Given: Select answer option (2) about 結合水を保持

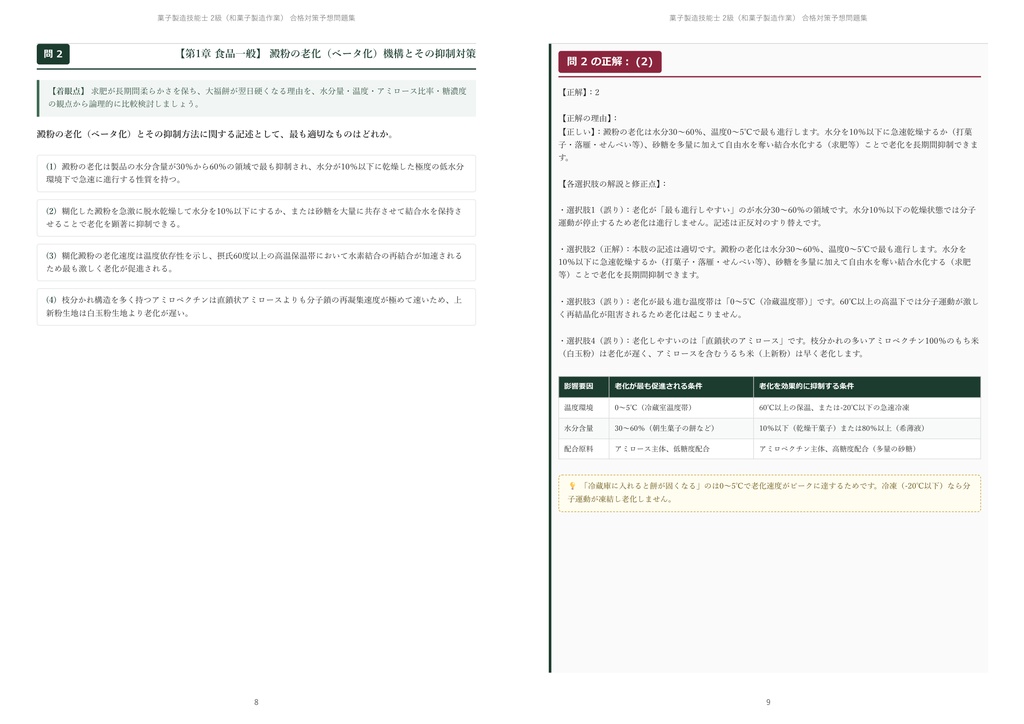Looking at the screenshot, I should (256, 217).
